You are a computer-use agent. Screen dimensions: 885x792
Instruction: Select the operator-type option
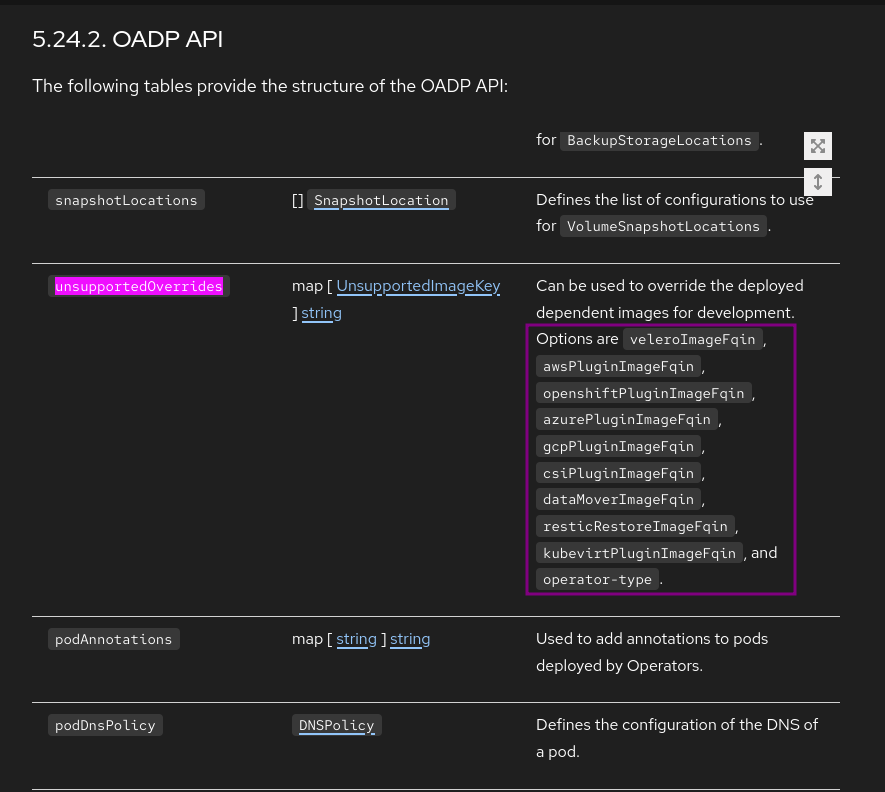coord(597,579)
